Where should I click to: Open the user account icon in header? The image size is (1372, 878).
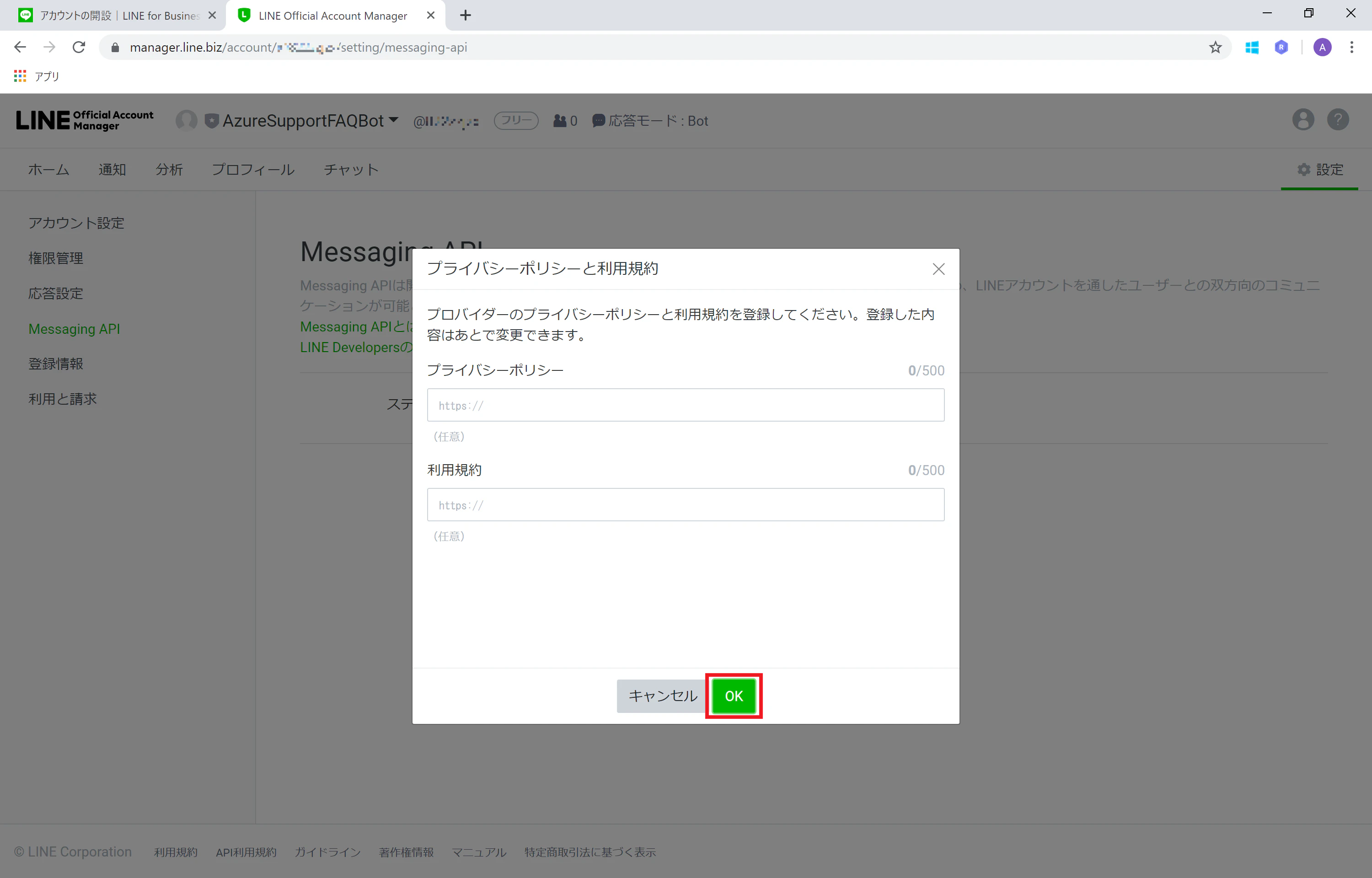(x=1303, y=120)
